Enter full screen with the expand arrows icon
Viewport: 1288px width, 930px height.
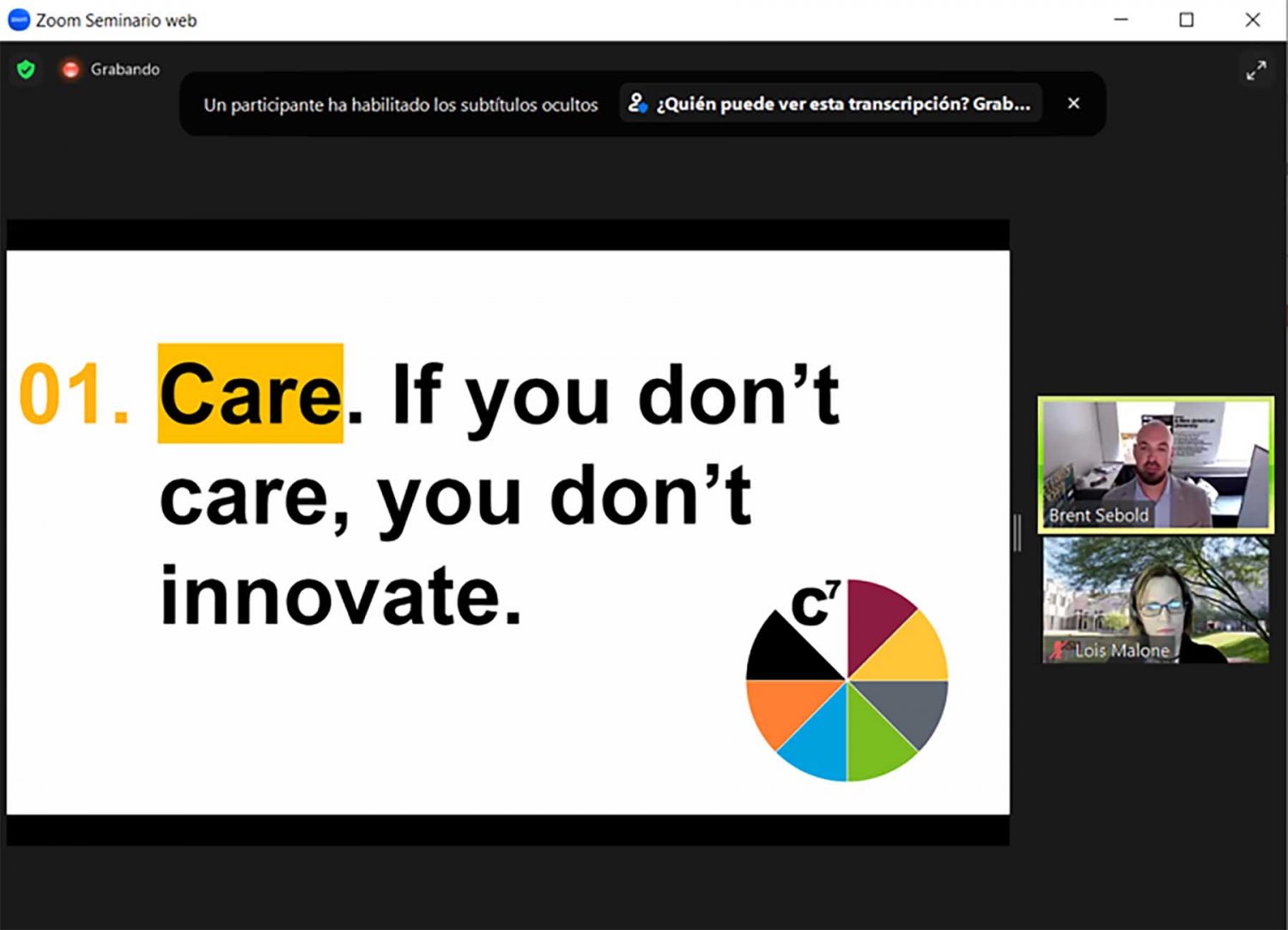tap(1255, 70)
